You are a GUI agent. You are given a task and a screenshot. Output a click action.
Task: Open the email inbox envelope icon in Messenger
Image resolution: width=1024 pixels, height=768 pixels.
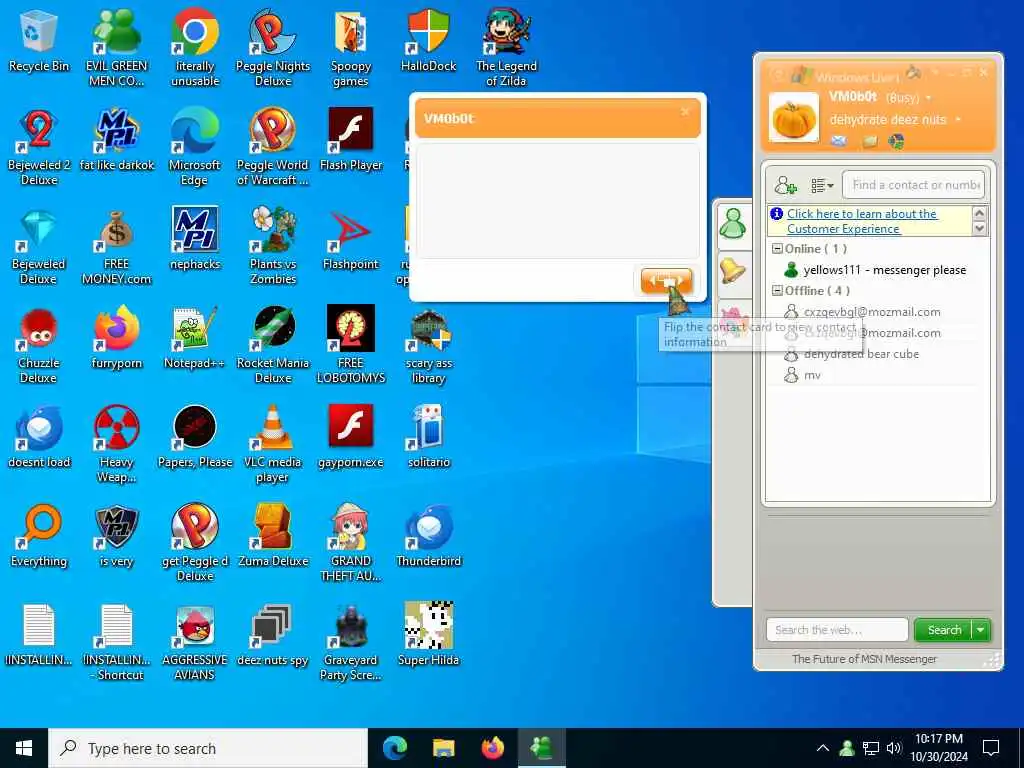coord(839,140)
